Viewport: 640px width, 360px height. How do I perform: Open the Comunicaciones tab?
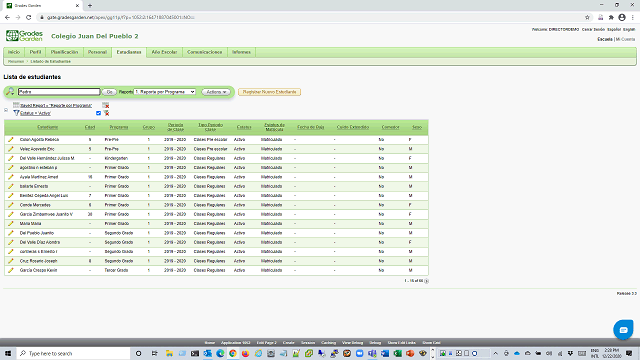[x=204, y=52]
